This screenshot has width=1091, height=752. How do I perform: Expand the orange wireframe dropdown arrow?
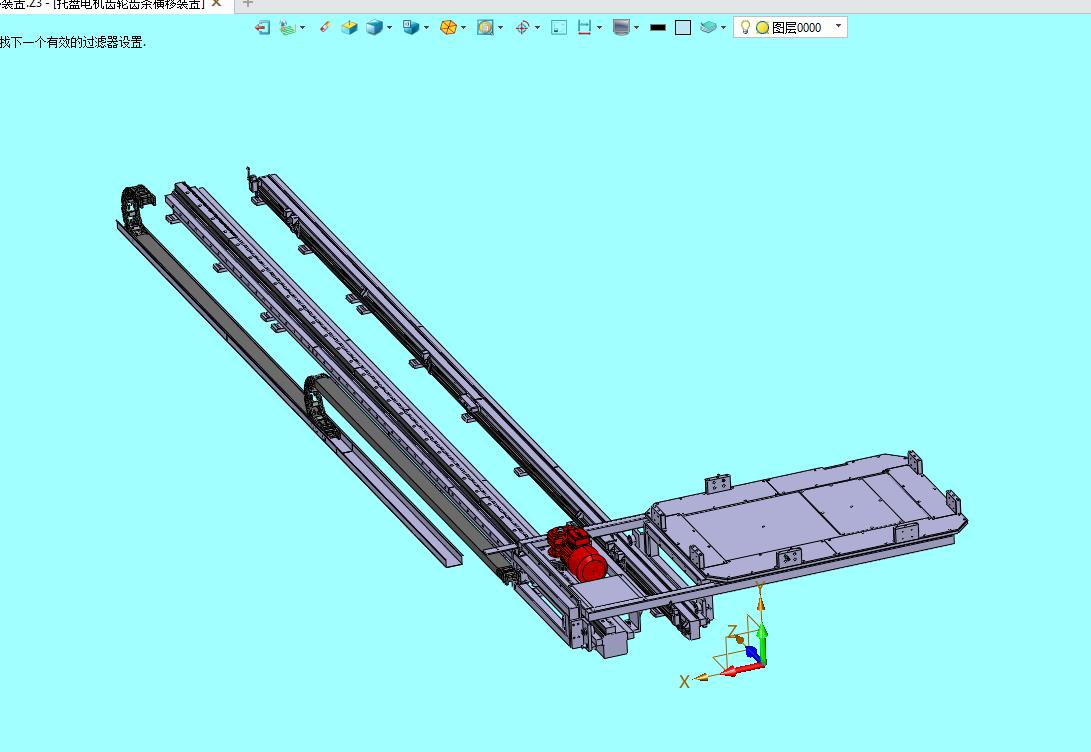pyautogui.click(x=463, y=28)
